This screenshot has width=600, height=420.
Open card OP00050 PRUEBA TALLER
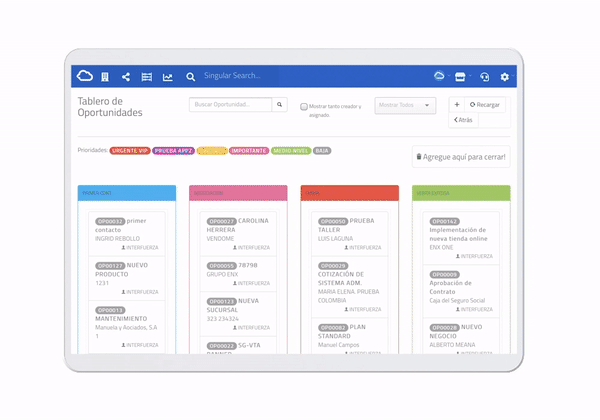pyautogui.click(x=349, y=234)
